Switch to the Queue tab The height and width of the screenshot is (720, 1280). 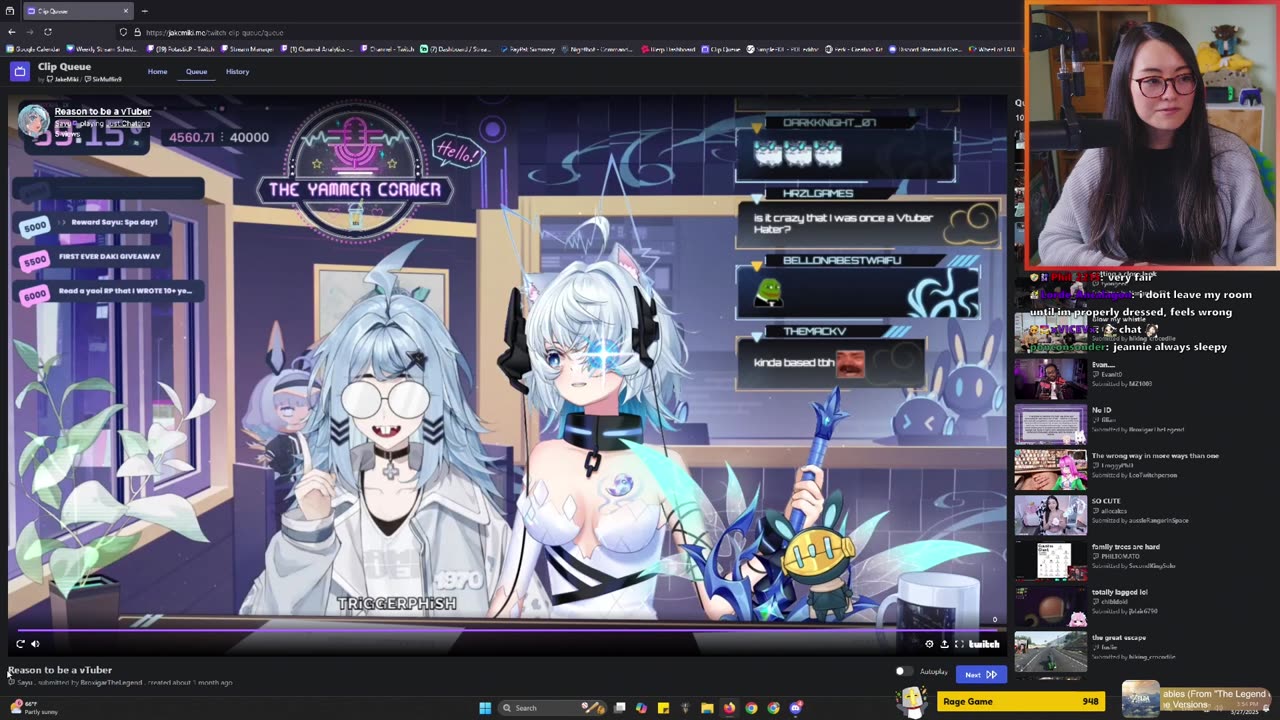(196, 72)
